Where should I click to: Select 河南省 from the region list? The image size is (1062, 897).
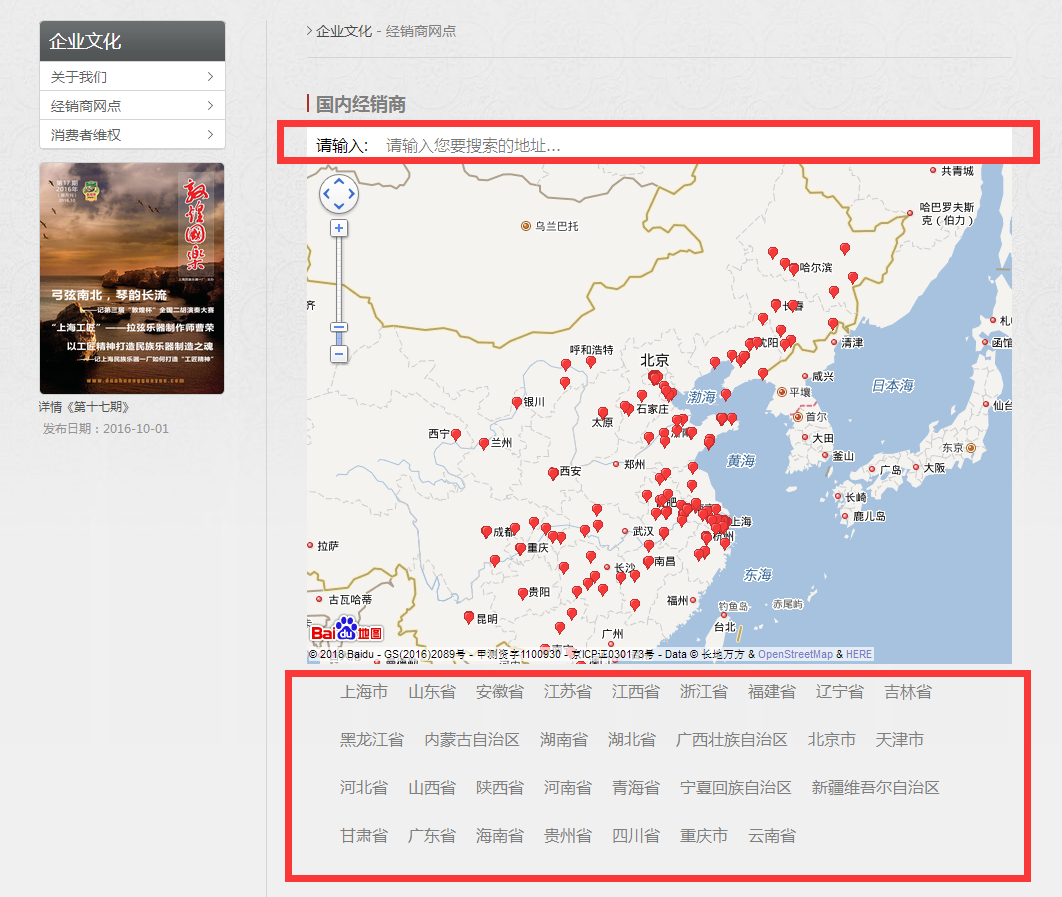coord(568,788)
